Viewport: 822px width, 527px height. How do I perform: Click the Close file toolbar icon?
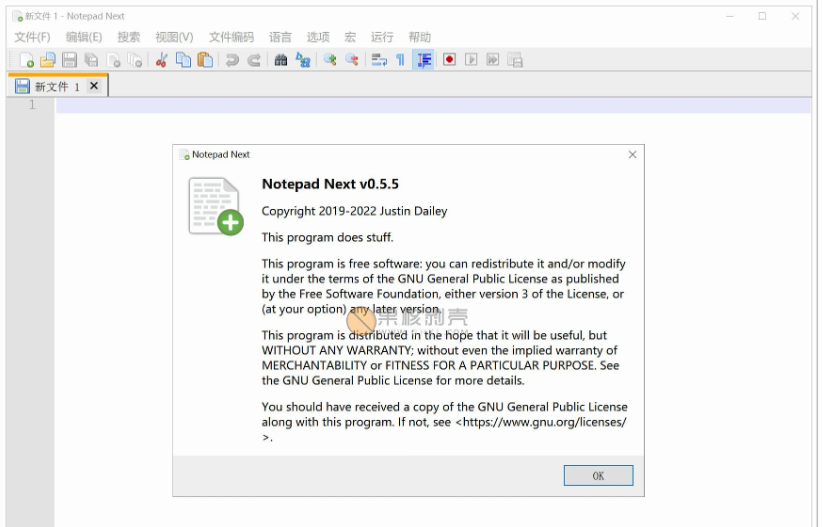(x=113, y=60)
